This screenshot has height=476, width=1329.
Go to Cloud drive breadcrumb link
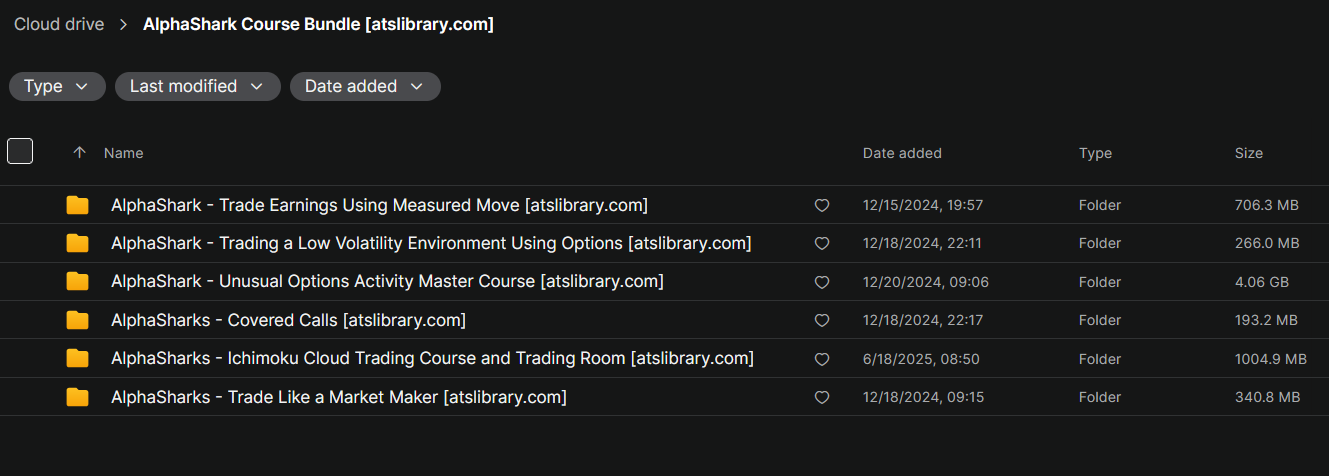coord(59,24)
